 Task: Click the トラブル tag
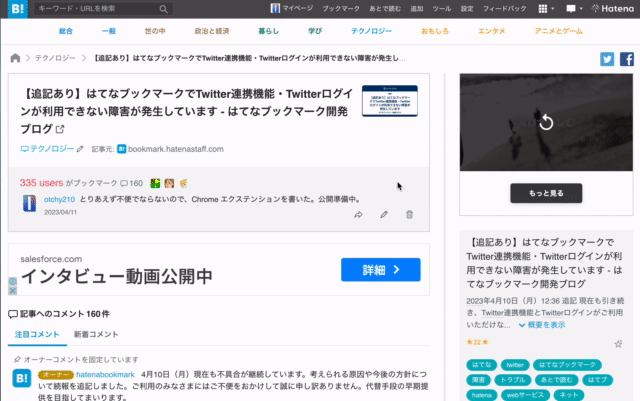pos(513,380)
